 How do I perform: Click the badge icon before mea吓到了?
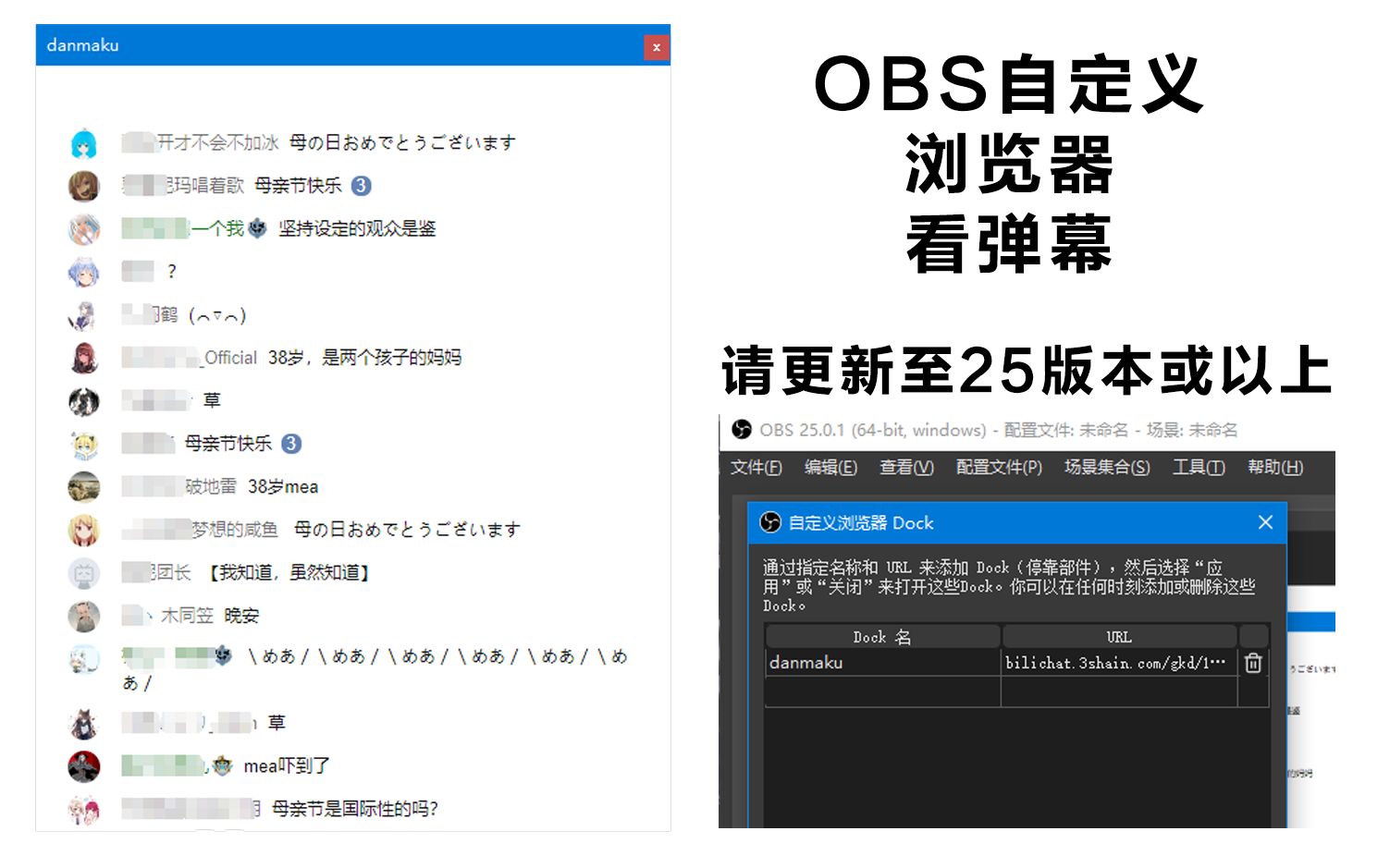pos(223,765)
